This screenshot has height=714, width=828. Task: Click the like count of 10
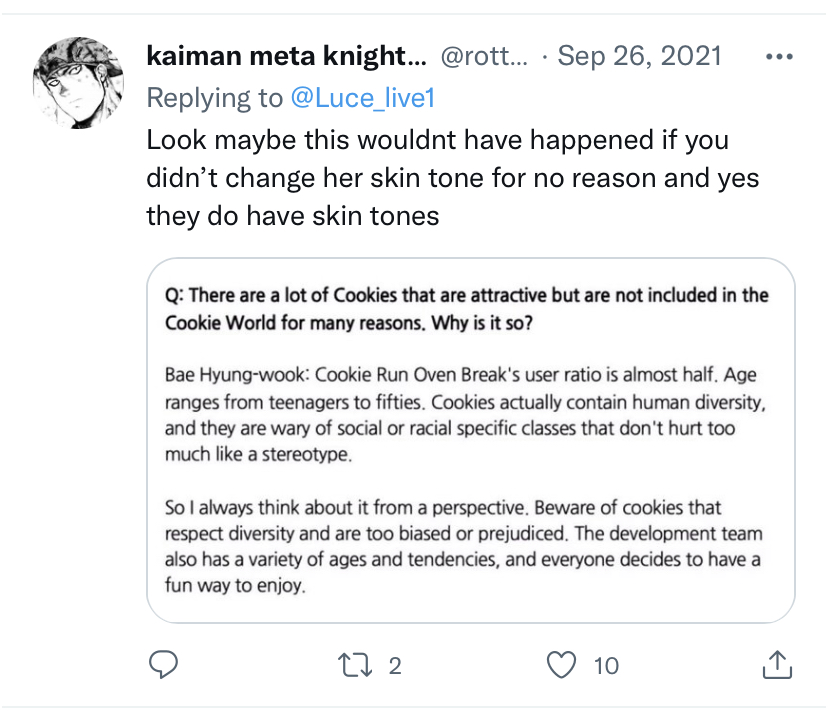point(606,666)
